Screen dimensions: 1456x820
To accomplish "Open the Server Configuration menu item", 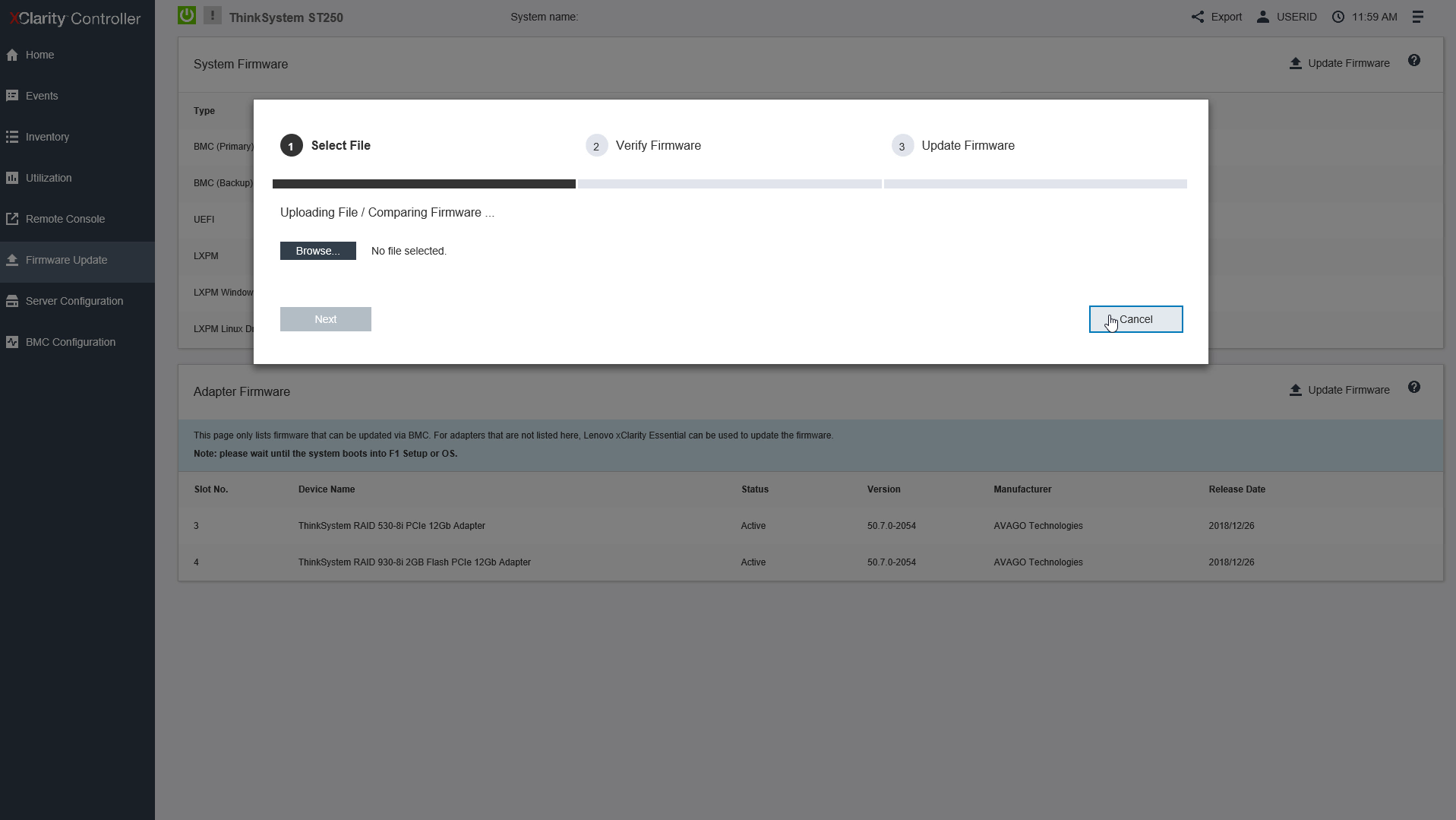I will tap(77, 301).
